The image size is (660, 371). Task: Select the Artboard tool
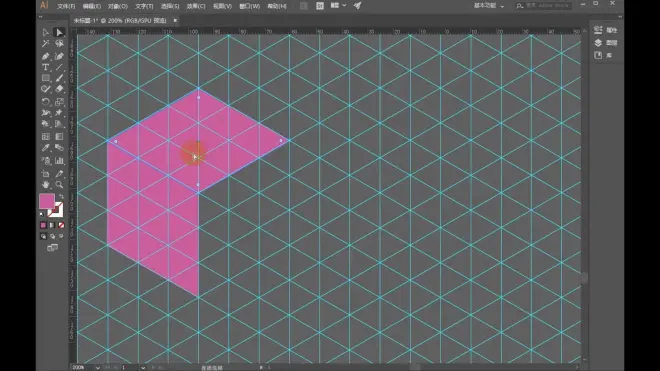click(46, 173)
